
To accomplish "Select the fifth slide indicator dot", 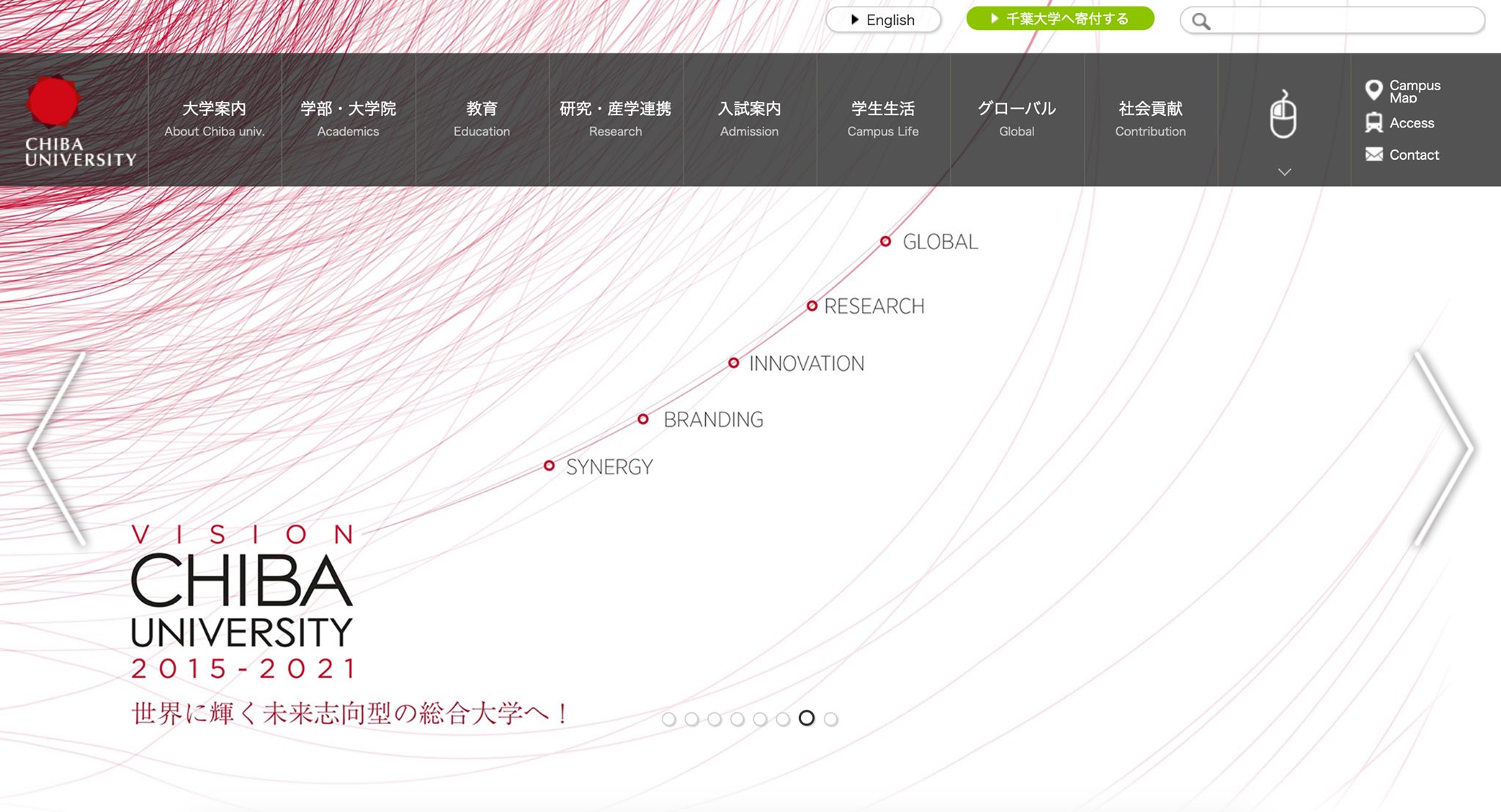I will [x=760, y=719].
